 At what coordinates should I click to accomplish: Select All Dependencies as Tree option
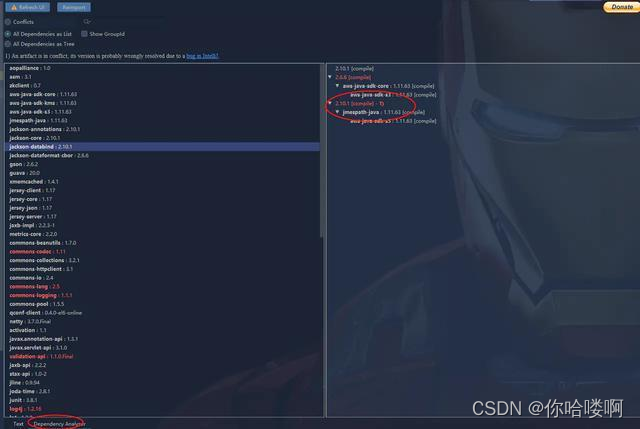tap(8, 44)
